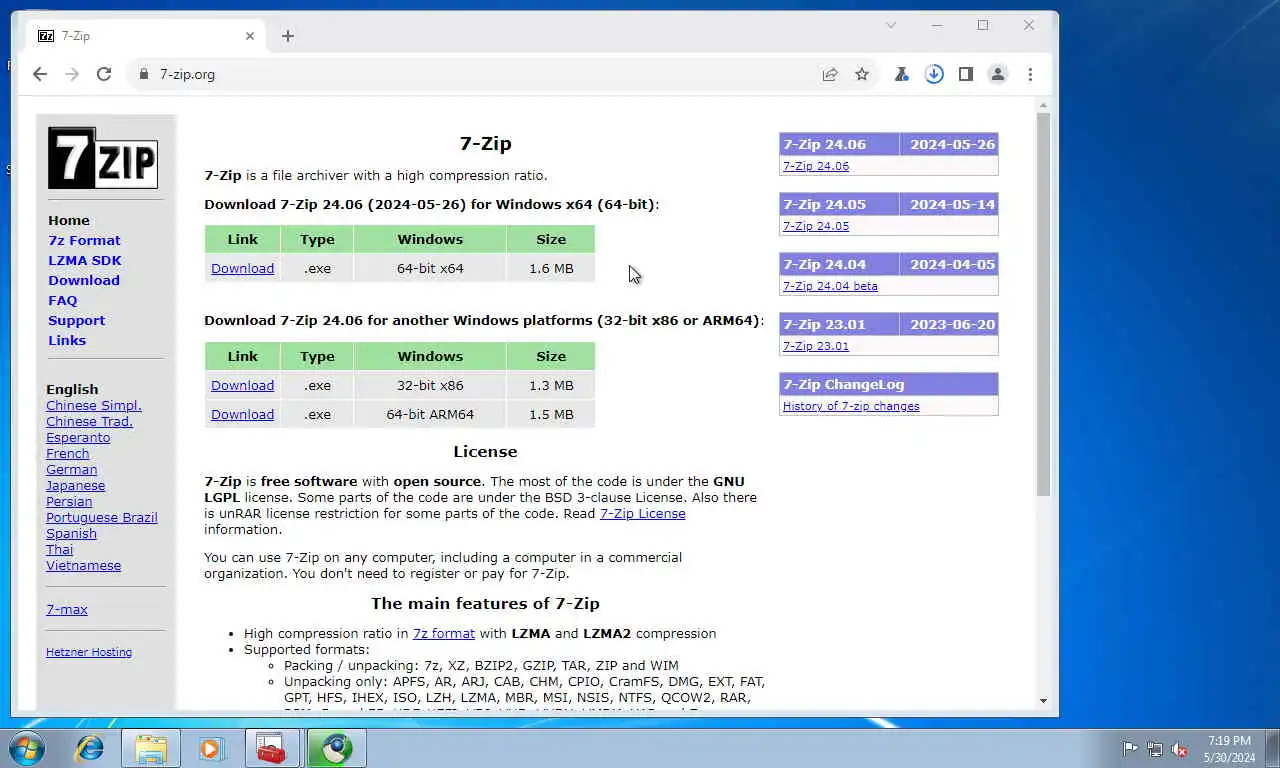Open 7-Zip 24.05 news link

pyautogui.click(x=816, y=226)
